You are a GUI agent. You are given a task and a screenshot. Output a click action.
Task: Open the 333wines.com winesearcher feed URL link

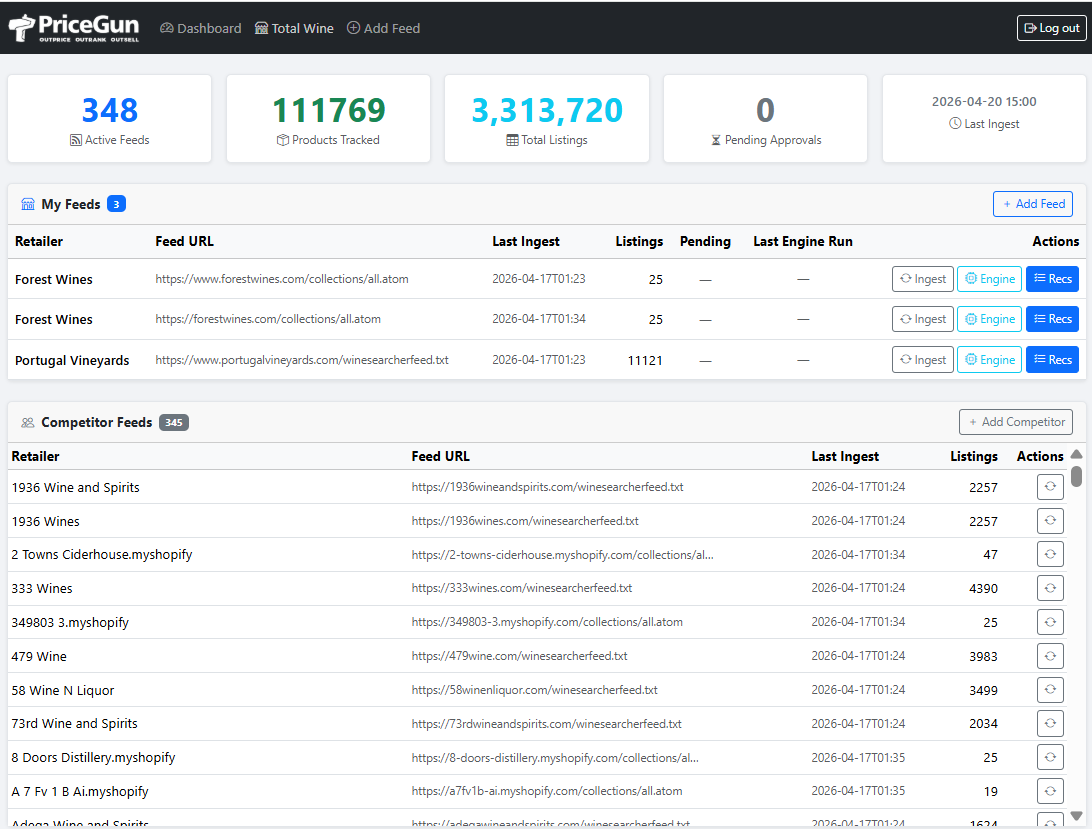(520, 588)
